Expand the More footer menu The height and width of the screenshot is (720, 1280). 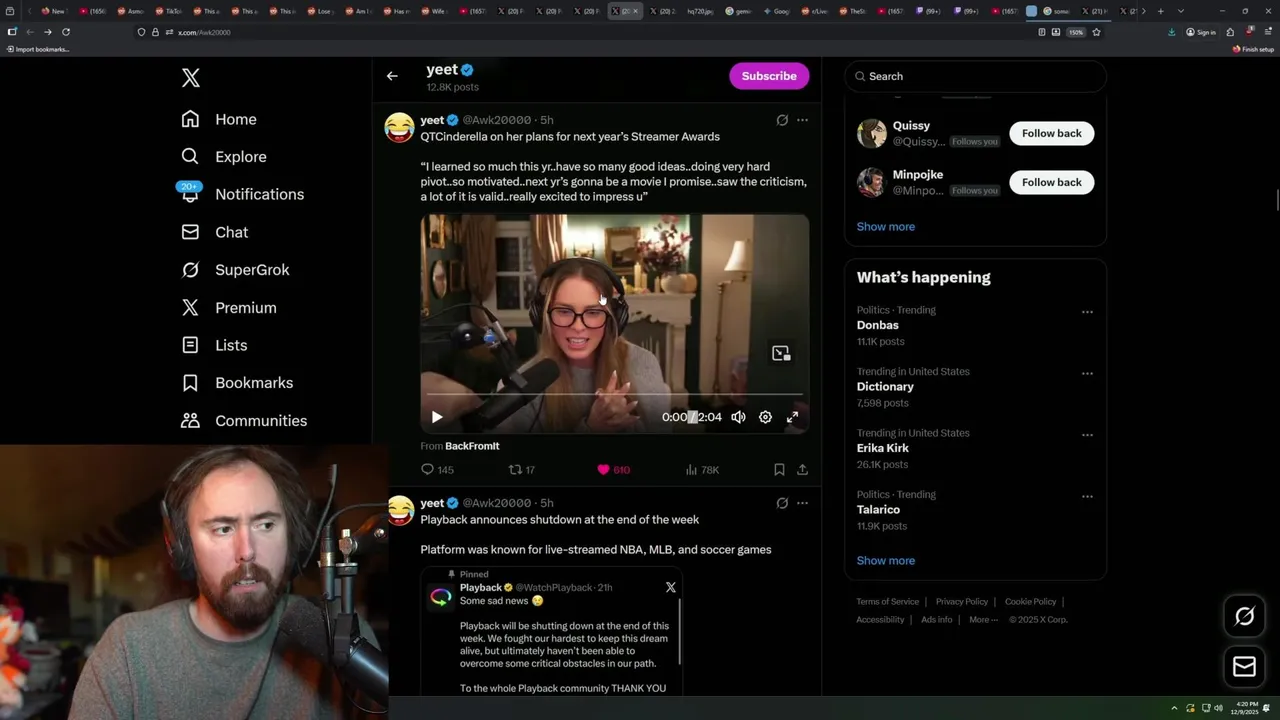tap(983, 620)
